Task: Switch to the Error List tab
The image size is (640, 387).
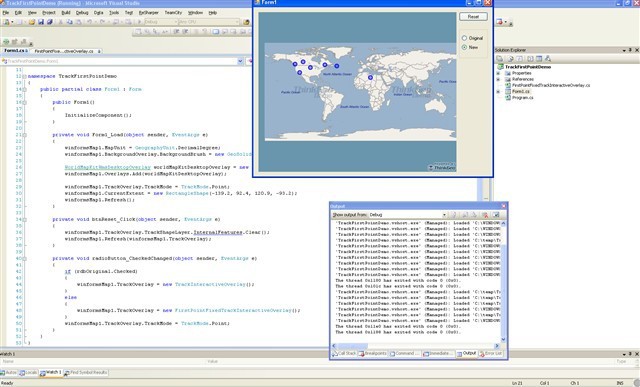Action: (x=491, y=354)
